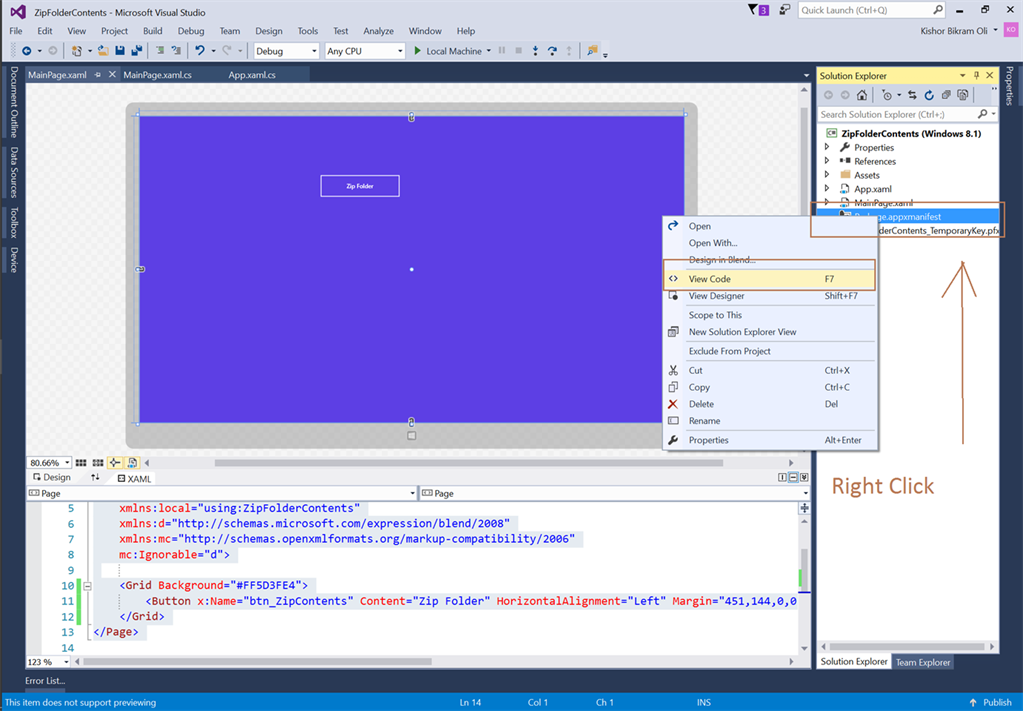The width and height of the screenshot is (1023, 711).
Task: Toggle grid display in the design surface
Action: click(x=81, y=462)
